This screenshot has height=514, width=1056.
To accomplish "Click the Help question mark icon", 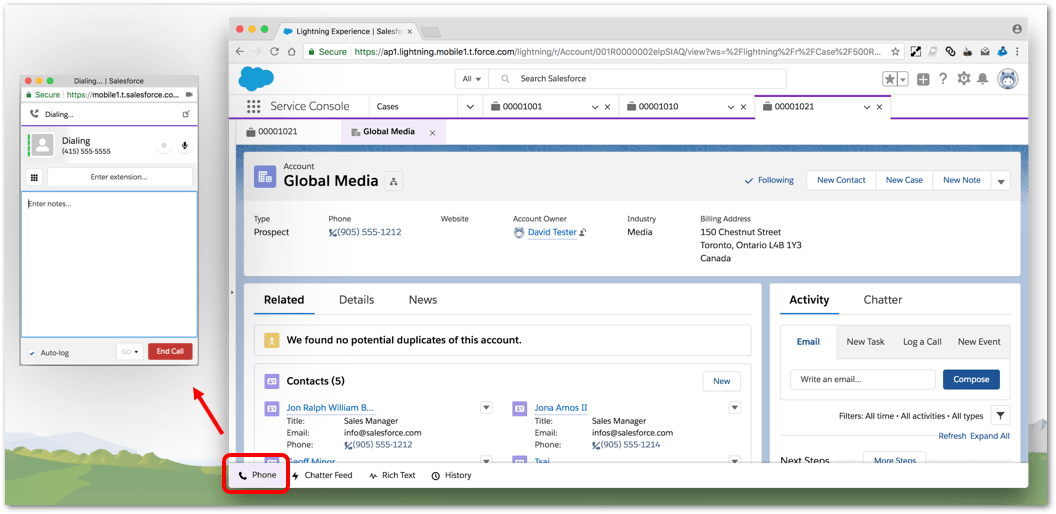I will (x=942, y=79).
